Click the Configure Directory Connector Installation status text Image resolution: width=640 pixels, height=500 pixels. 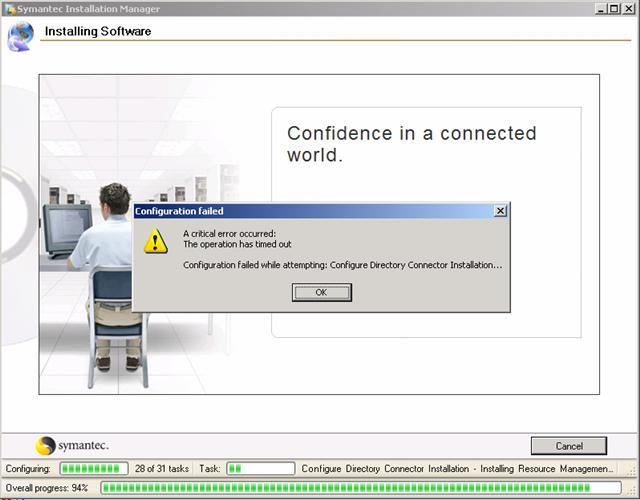(x=457, y=468)
